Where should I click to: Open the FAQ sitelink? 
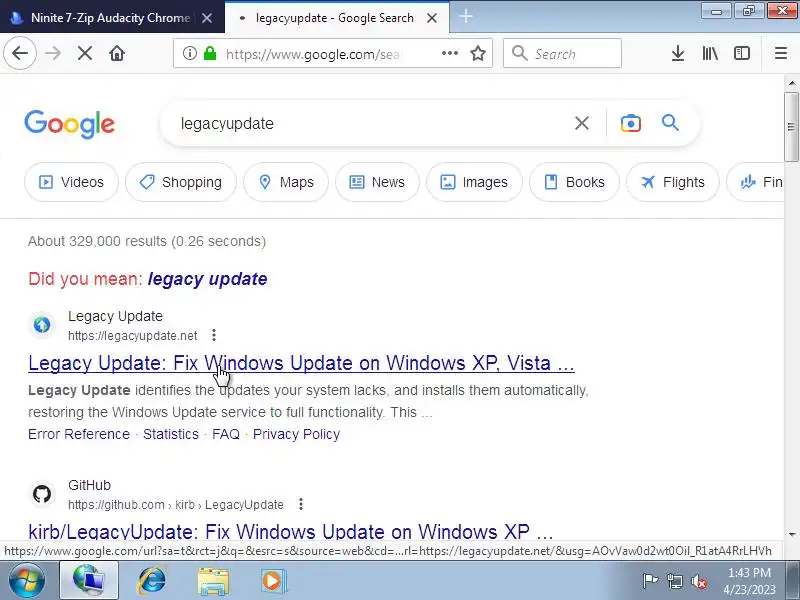pos(226,434)
